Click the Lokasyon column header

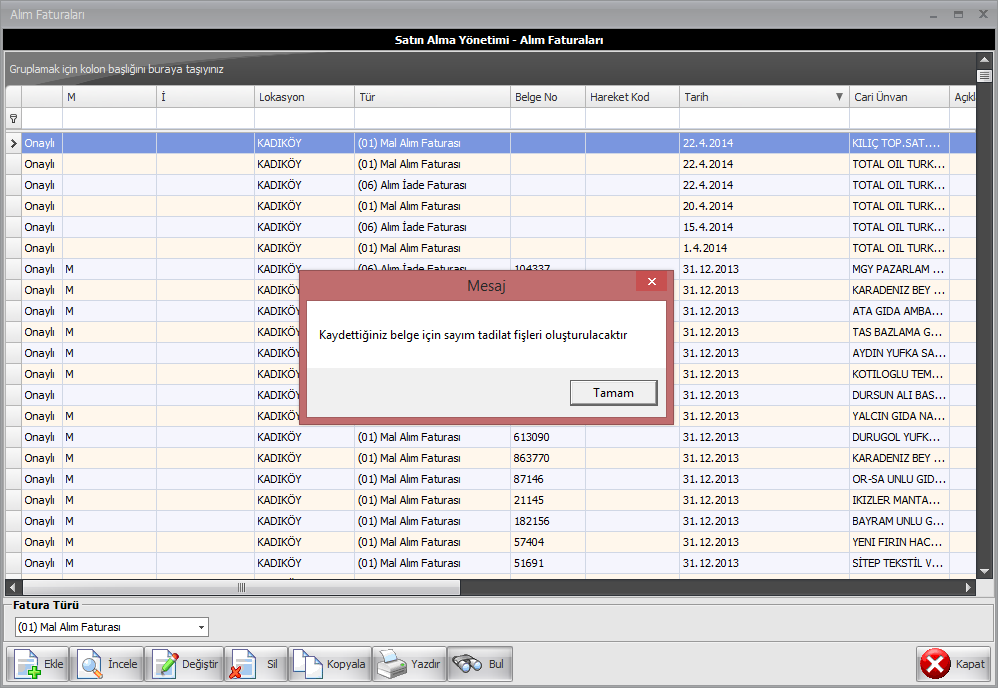304,97
